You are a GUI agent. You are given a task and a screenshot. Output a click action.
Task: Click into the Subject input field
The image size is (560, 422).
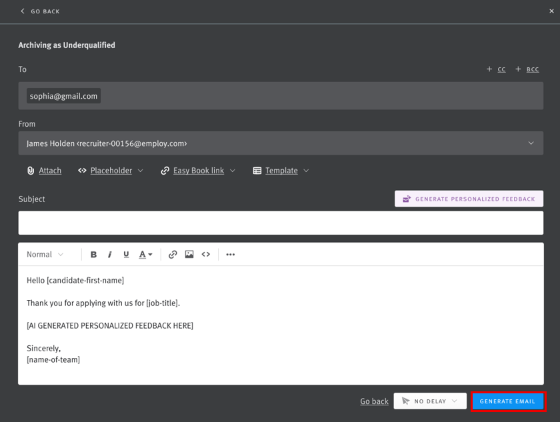point(281,223)
